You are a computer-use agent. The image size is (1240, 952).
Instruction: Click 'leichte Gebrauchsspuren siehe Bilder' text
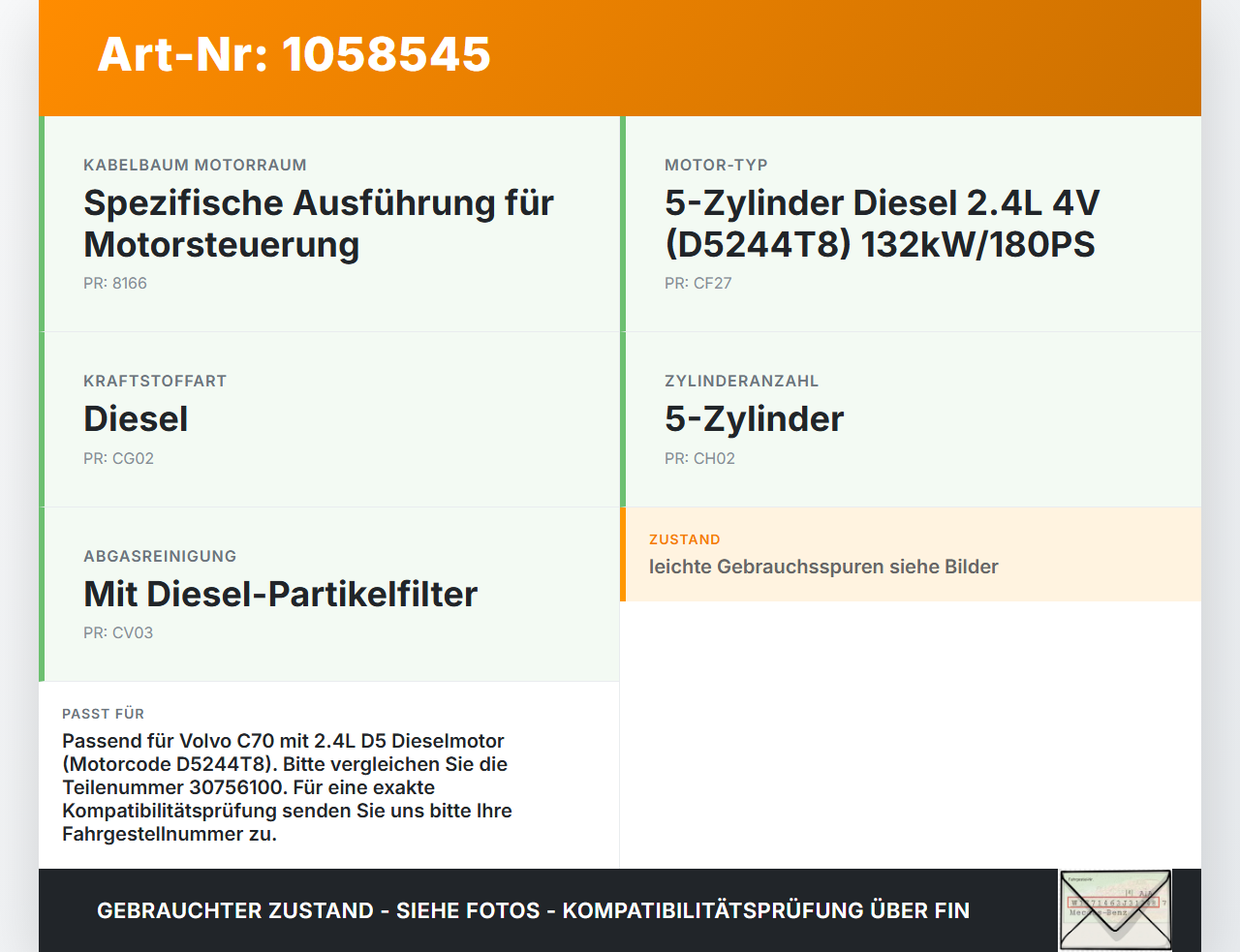[x=823, y=567]
